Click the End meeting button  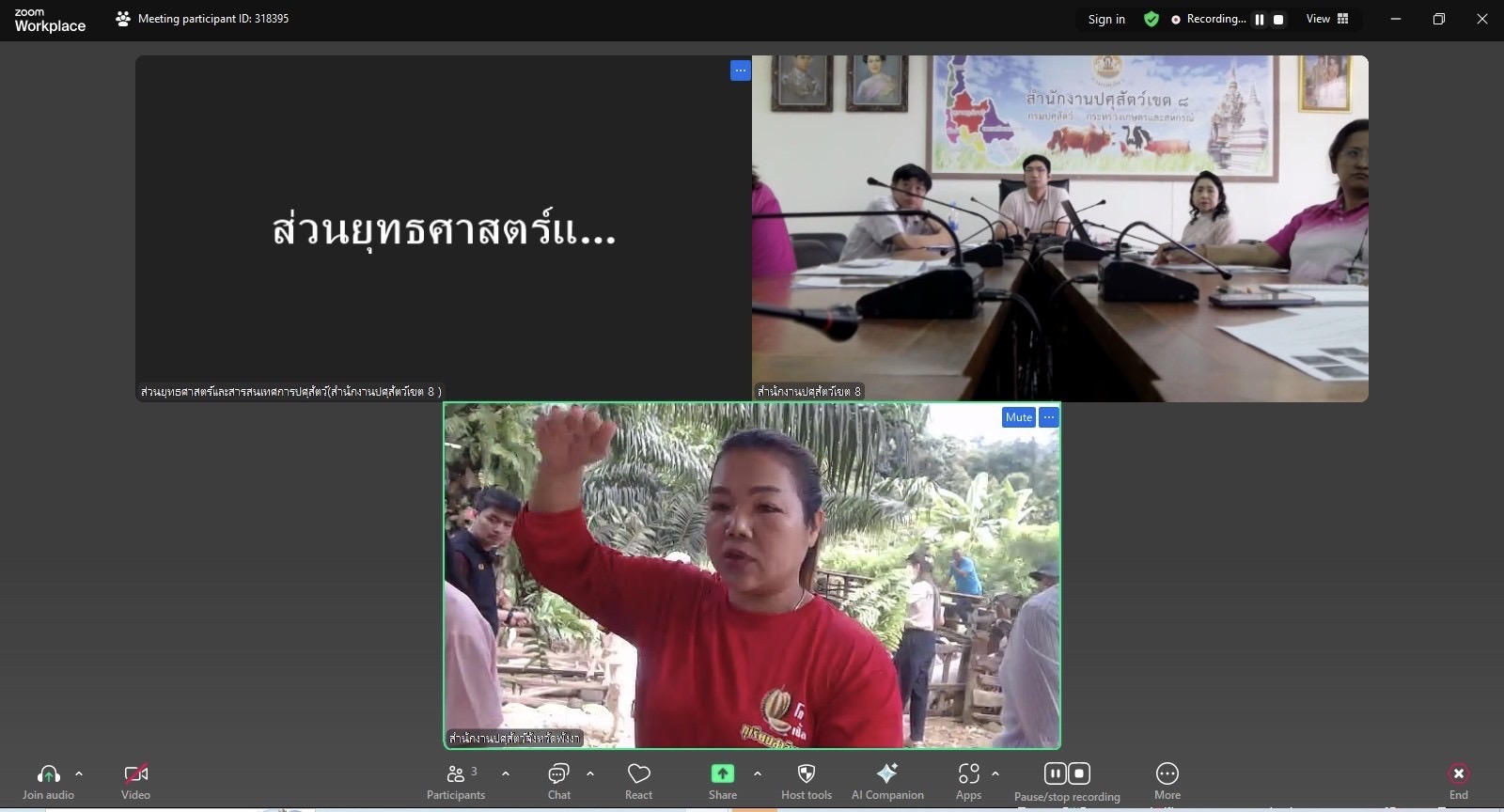1458,781
